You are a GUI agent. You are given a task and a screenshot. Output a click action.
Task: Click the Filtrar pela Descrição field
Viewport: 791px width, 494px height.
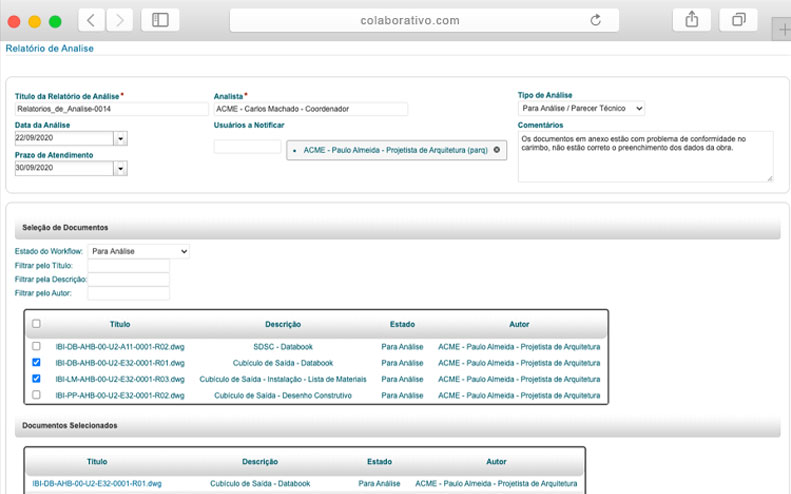tap(129, 279)
